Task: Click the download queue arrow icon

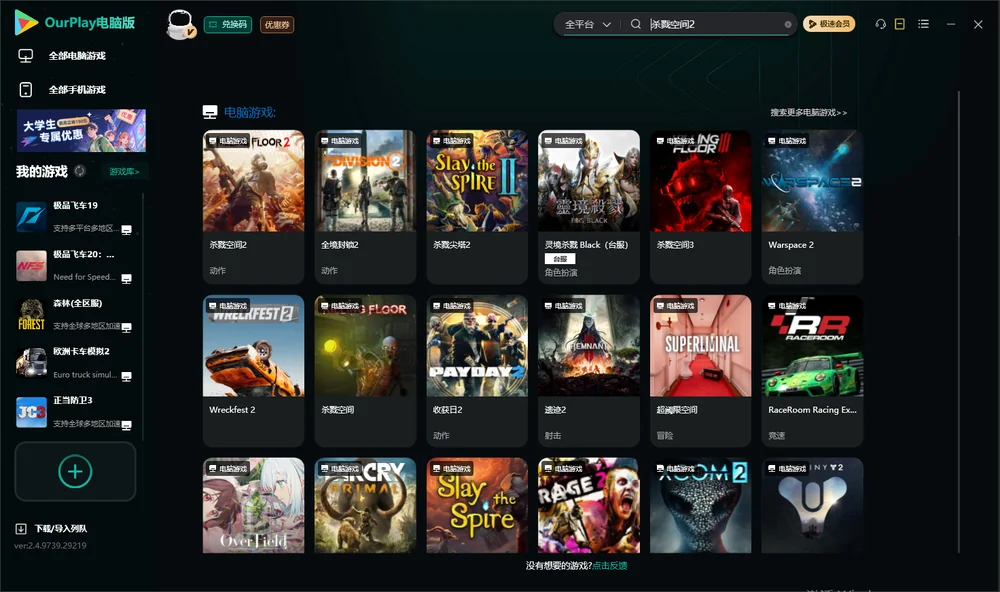Action: coord(21,528)
